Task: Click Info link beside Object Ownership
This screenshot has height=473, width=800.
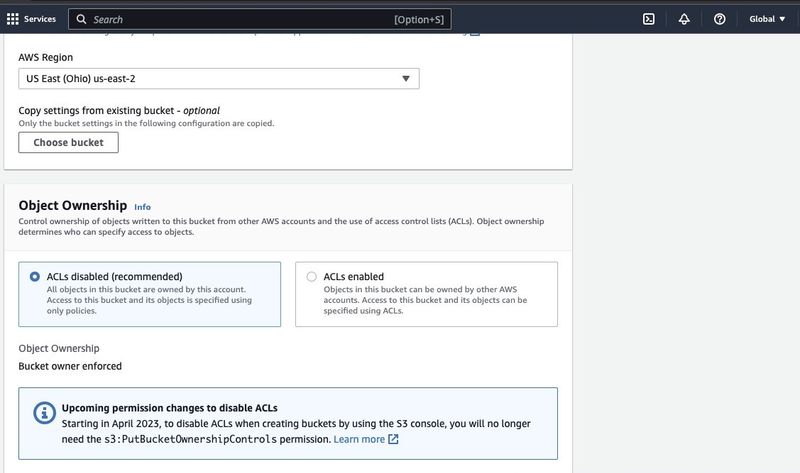Action: [x=142, y=207]
